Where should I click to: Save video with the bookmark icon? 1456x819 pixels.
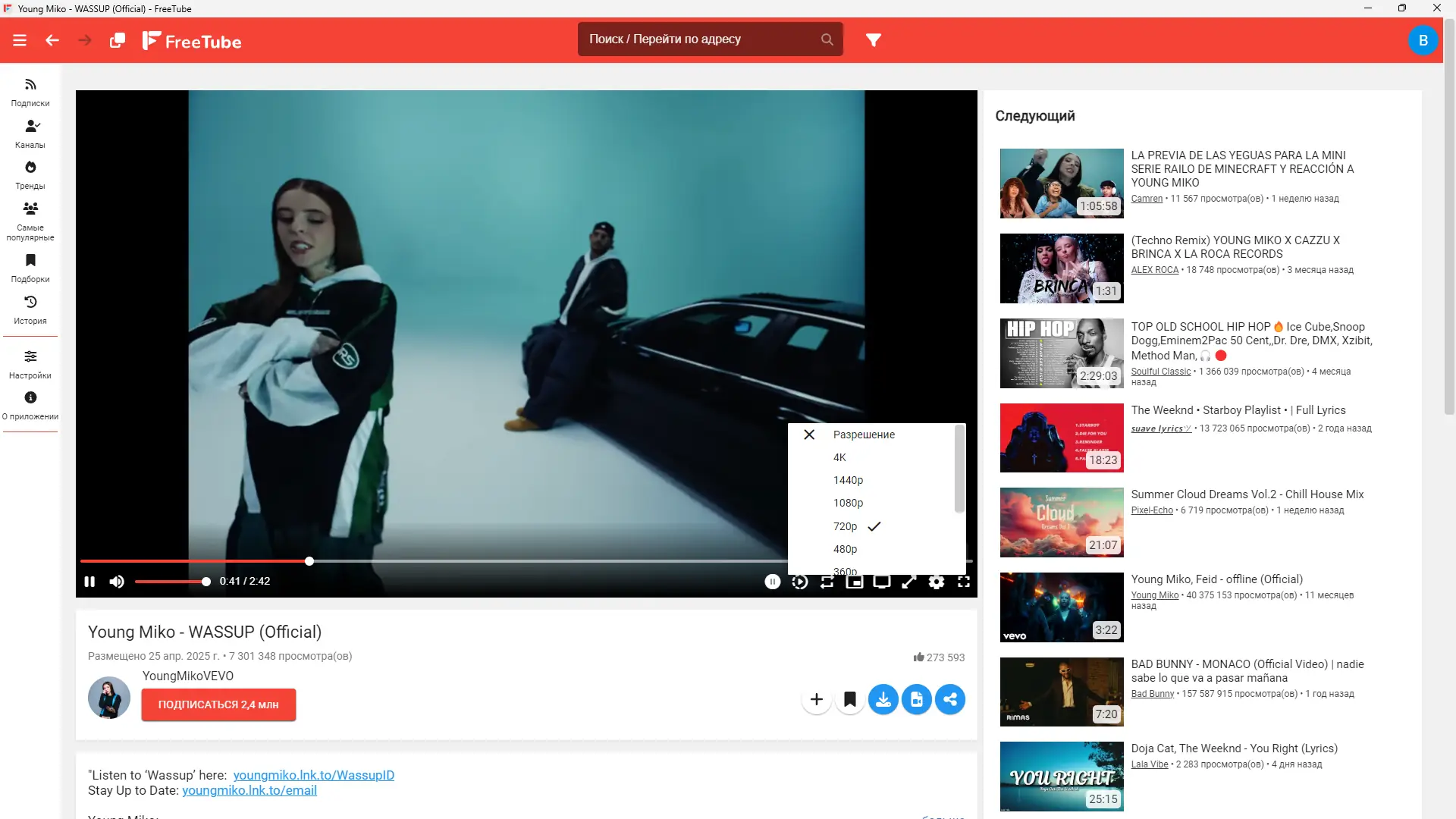click(850, 699)
